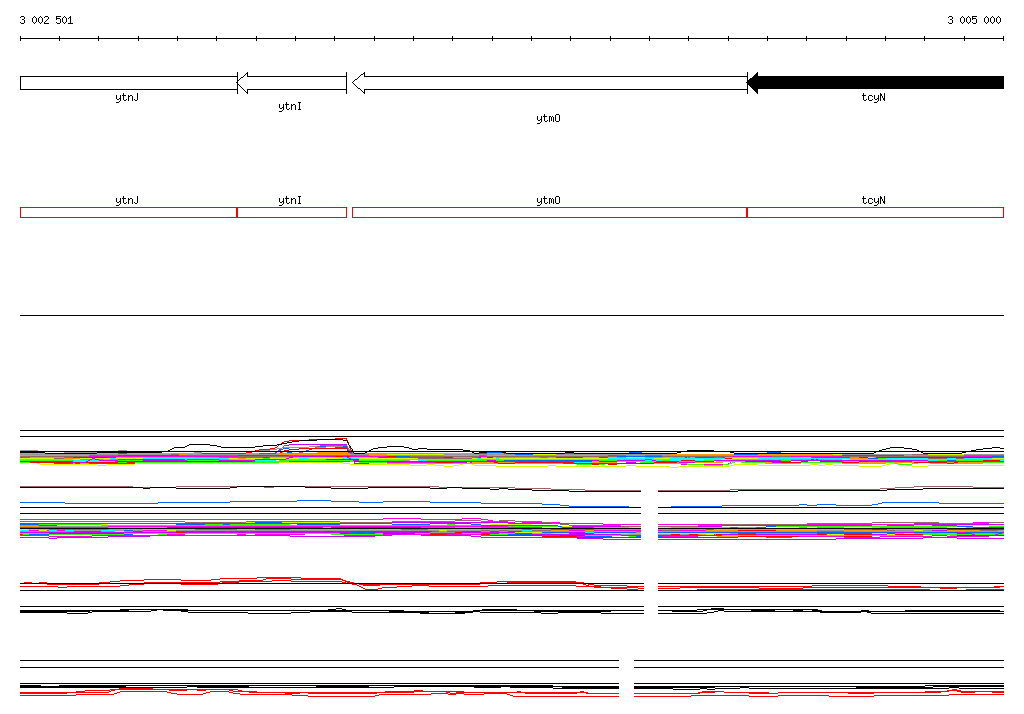Click the red ytnI segment box

(292, 212)
